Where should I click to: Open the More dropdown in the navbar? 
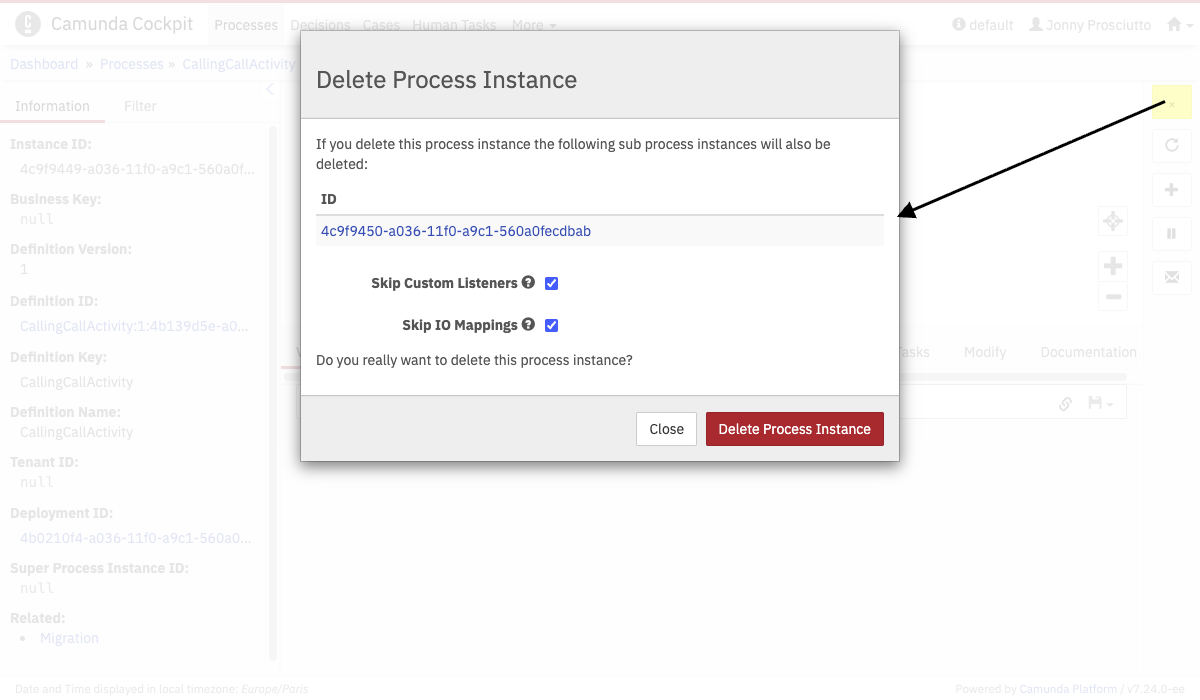click(534, 25)
